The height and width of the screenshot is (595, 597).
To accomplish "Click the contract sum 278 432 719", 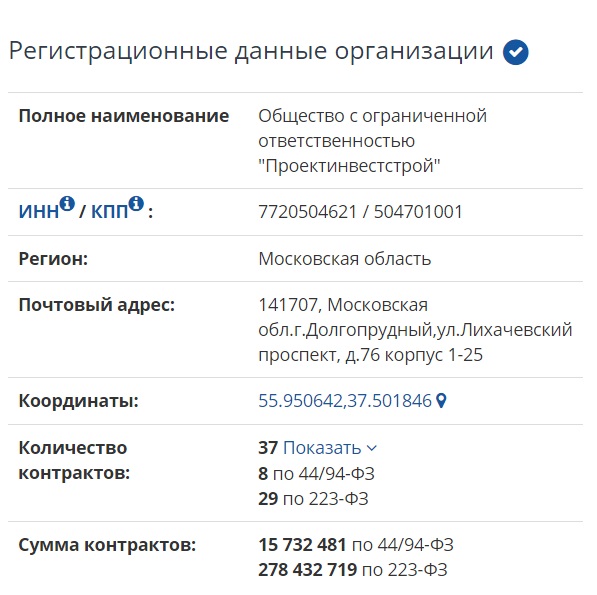I will click(308, 570).
